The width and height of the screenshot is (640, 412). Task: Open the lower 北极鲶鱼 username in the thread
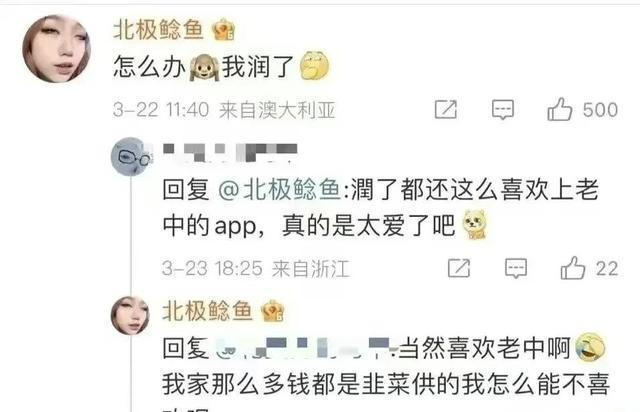coord(207,311)
